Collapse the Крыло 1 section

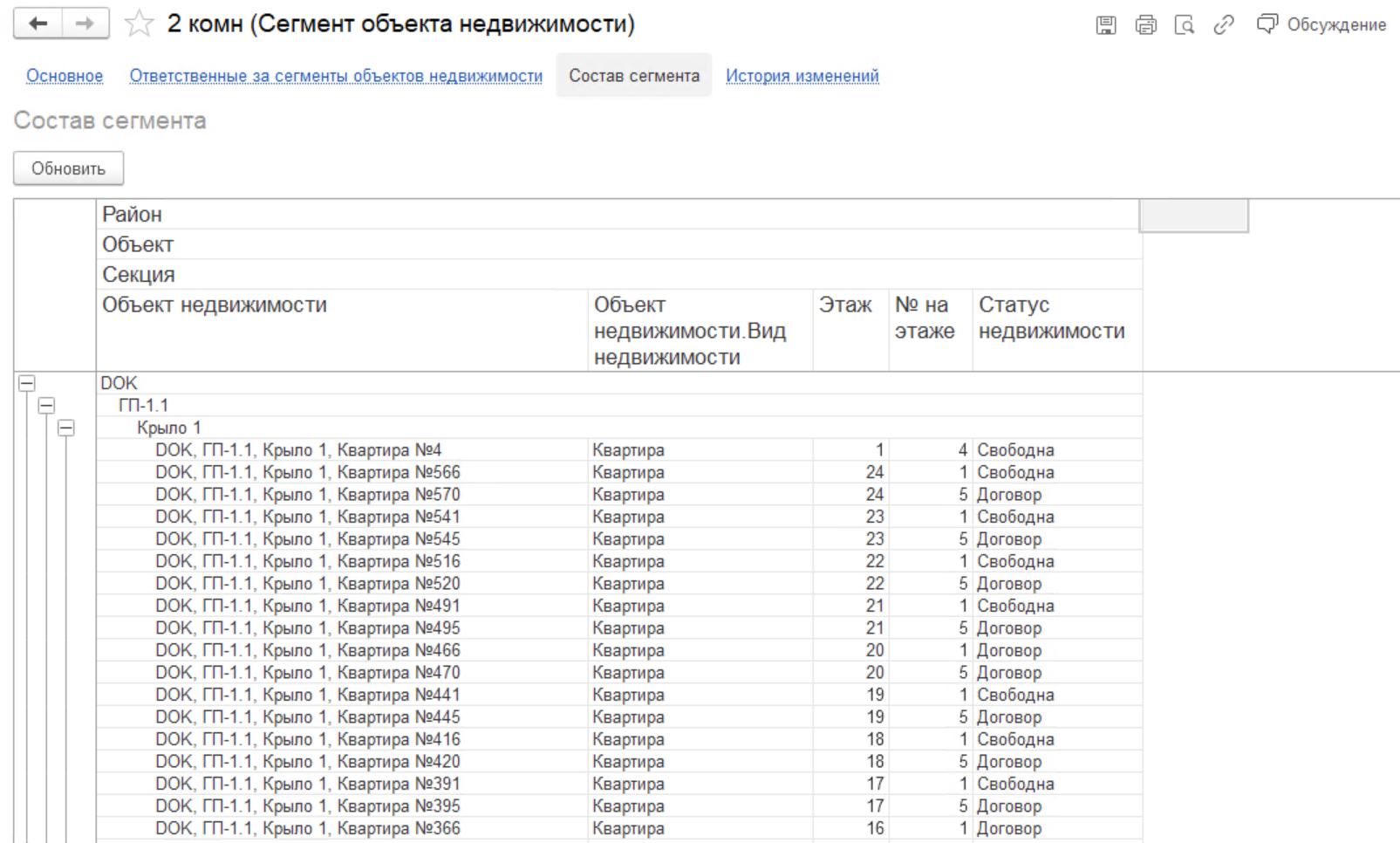coord(66,428)
